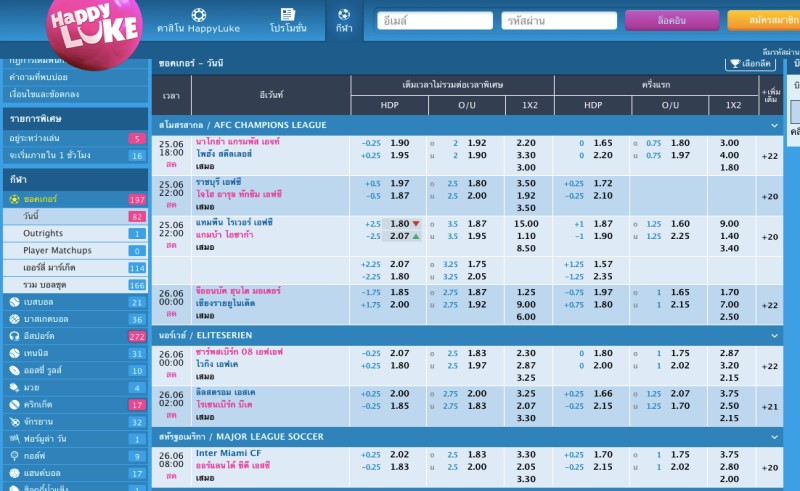Click the golf sport icon
The image size is (800, 491).
pos(14,456)
